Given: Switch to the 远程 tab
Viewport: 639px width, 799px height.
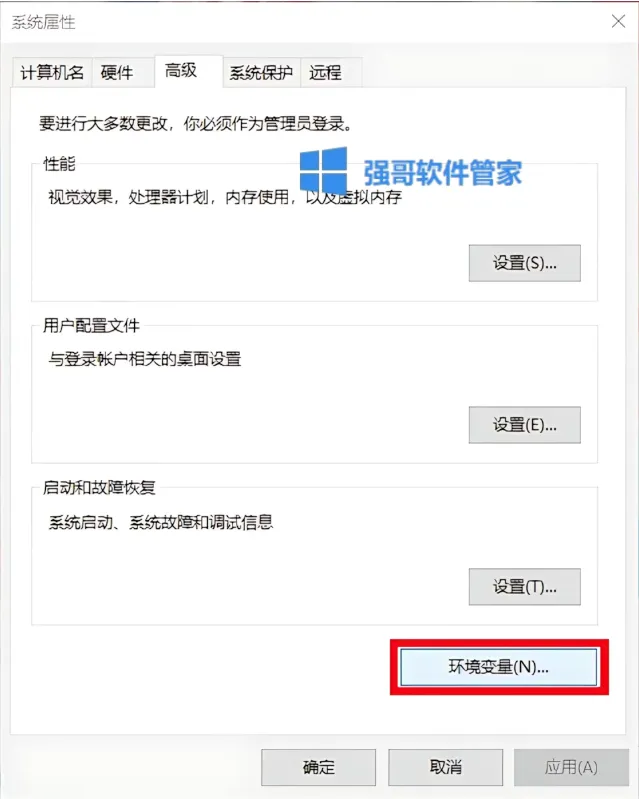Looking at the screenshot, I should click(x=325, y=72).
